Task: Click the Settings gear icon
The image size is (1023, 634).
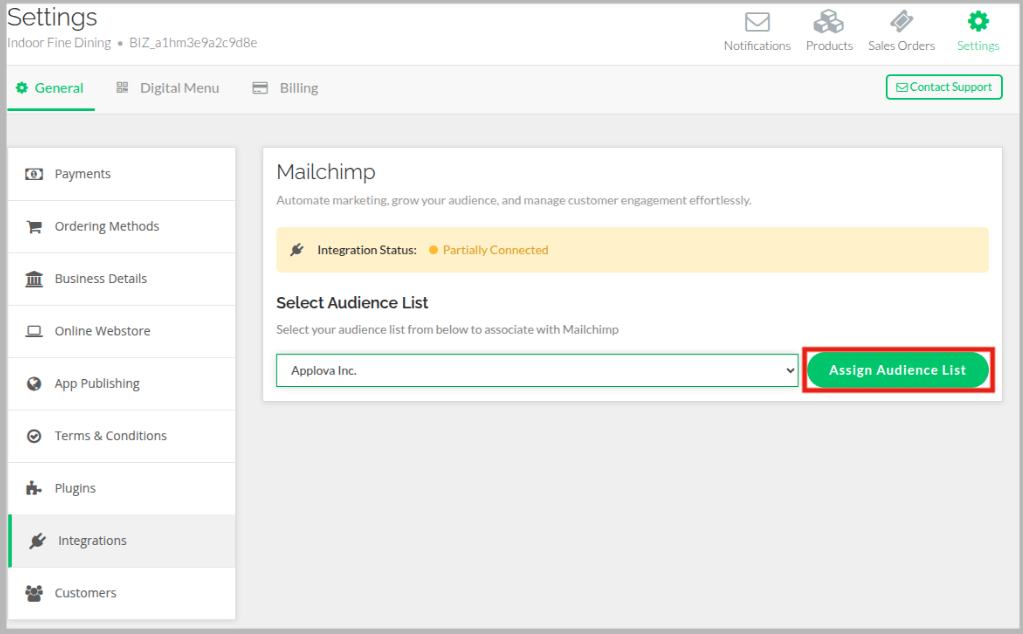Action: coord(977,22)
